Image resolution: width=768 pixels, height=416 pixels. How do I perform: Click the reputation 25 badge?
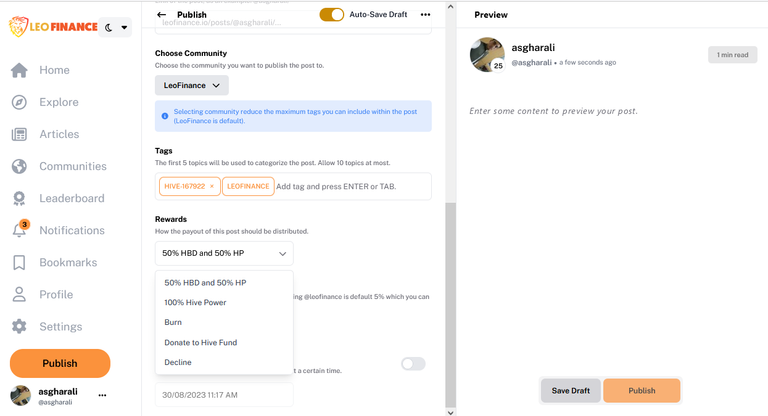[x=498, y=66]
